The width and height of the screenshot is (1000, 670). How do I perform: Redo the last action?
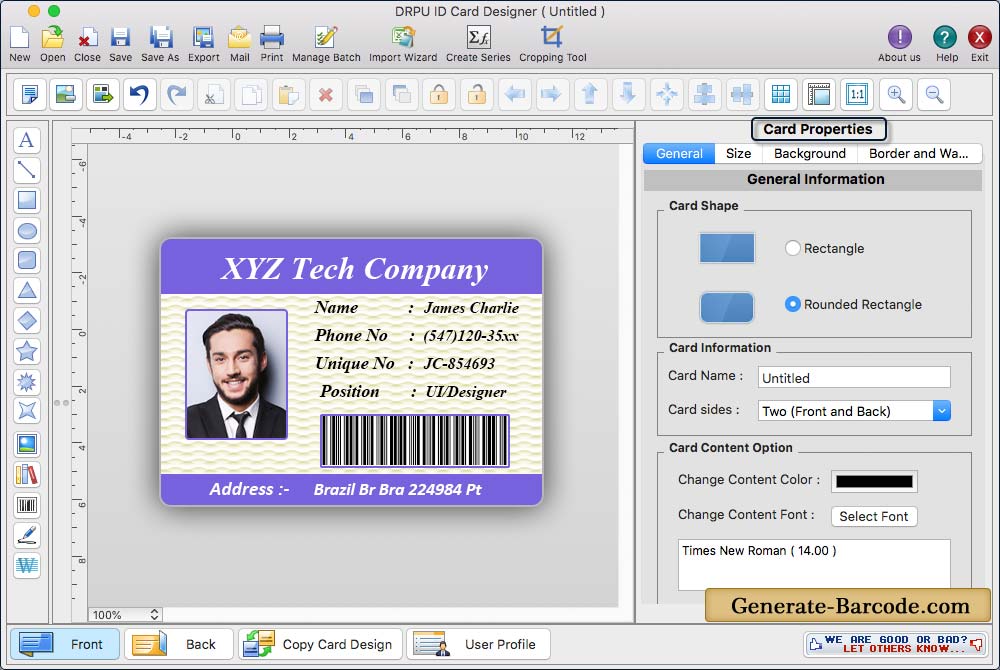pyautogui.click(x=177, y=94)
